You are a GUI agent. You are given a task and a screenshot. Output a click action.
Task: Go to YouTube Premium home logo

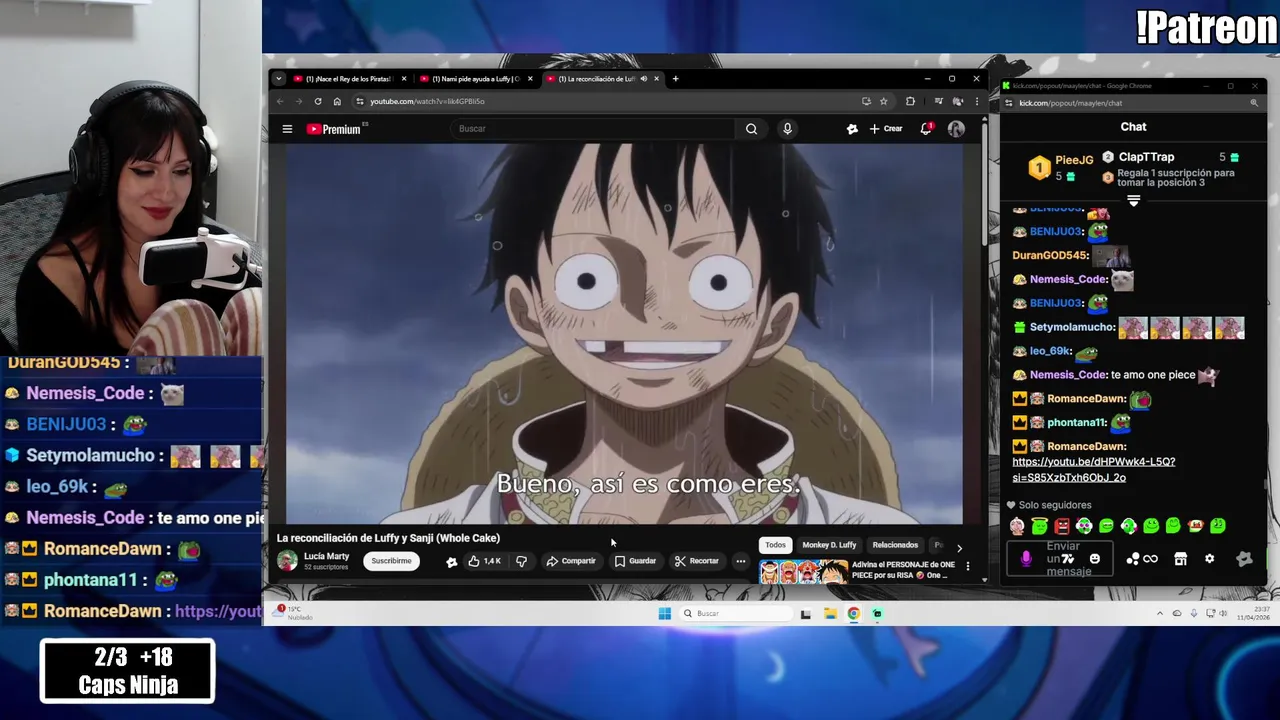(333, 129)
